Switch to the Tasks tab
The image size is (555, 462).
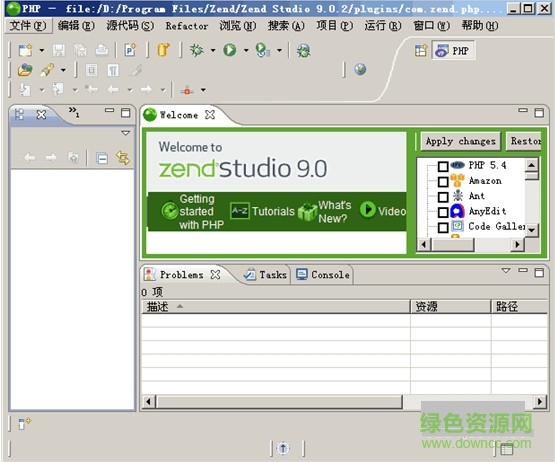click(265, 274)
